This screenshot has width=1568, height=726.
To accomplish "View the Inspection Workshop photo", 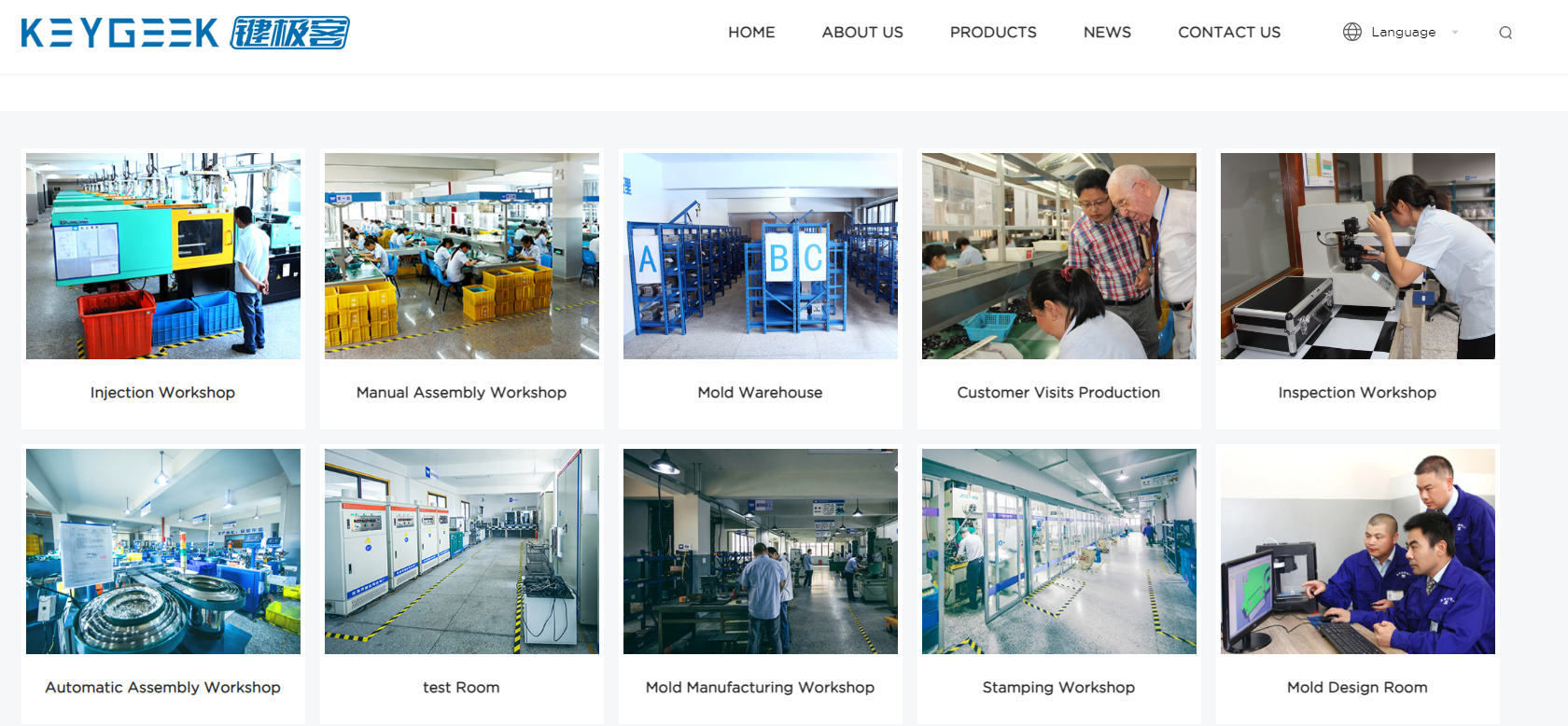I will click(1358, 256).
